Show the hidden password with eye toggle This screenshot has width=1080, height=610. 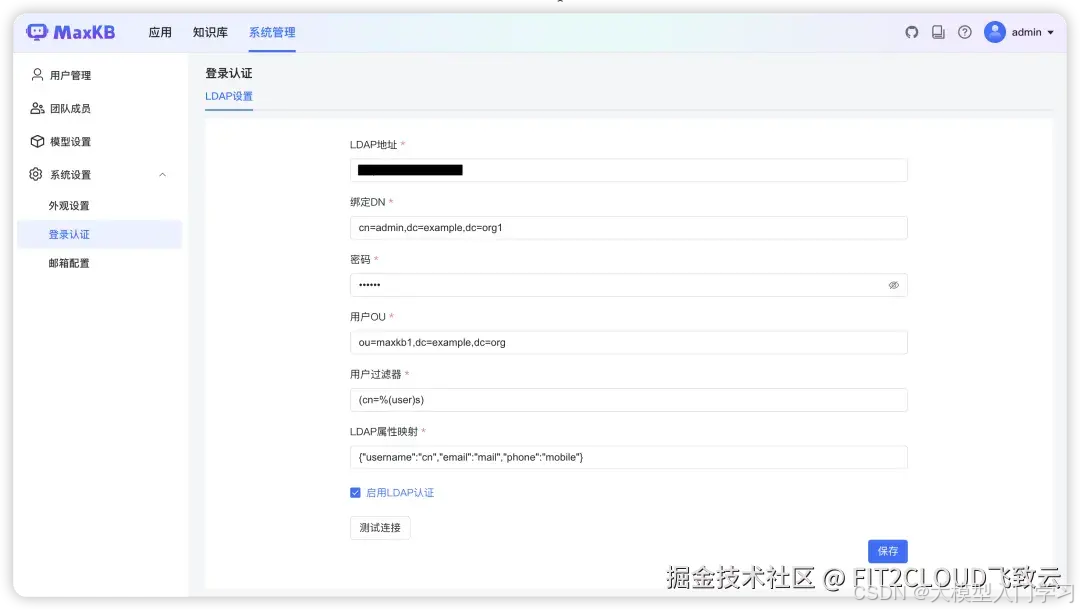(893, 285)
